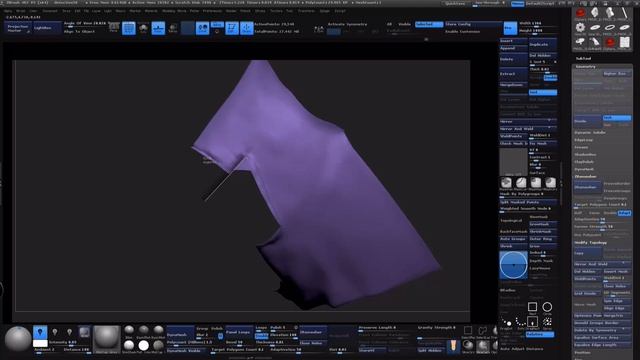Adjust the Preserve Length slider

(x=386, y=328)
